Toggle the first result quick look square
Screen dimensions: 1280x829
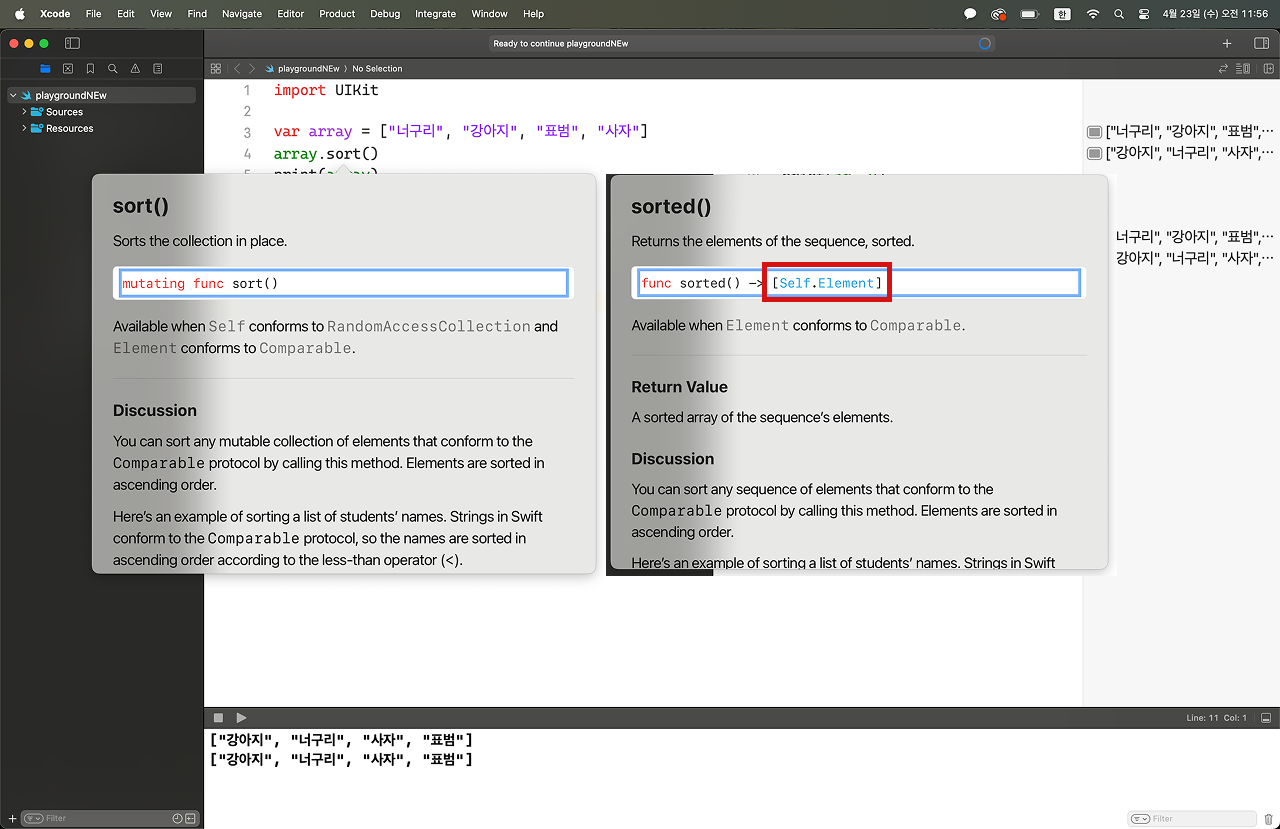[1095, 132]
